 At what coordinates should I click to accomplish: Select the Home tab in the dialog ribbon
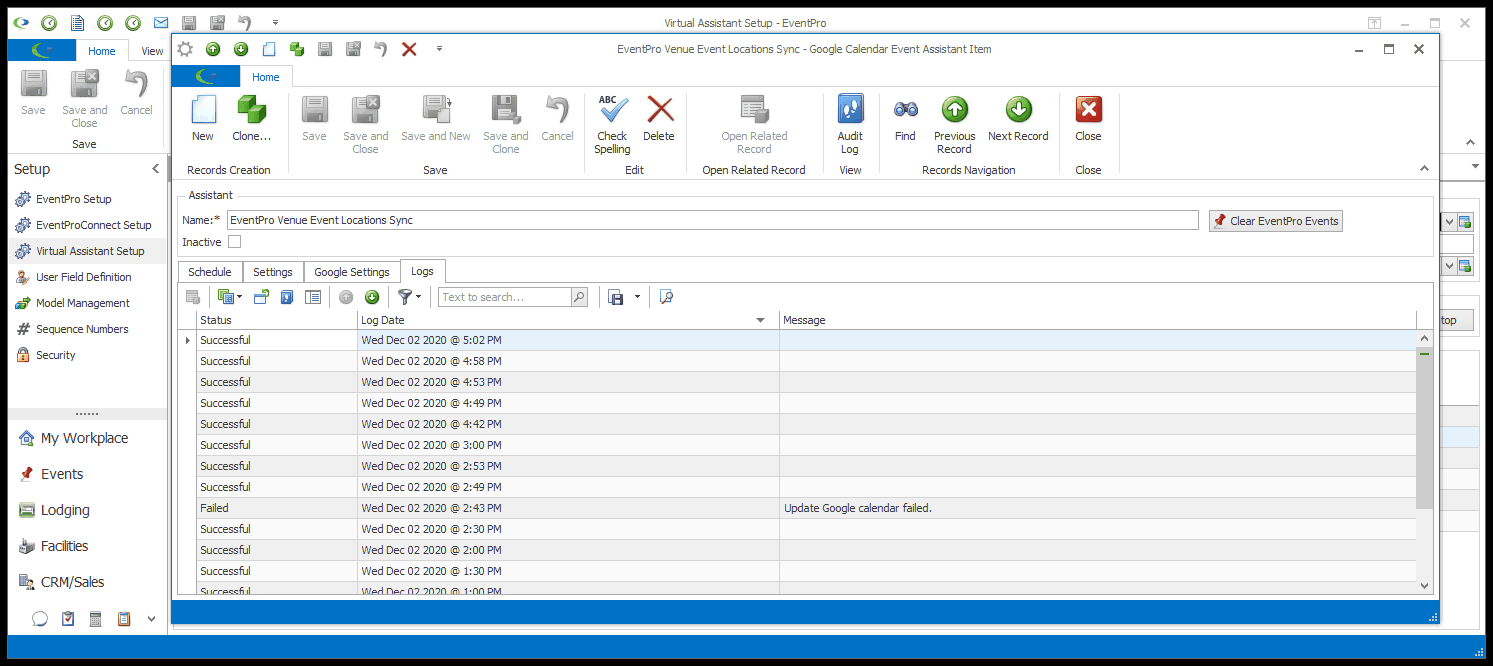coord(266,77)
